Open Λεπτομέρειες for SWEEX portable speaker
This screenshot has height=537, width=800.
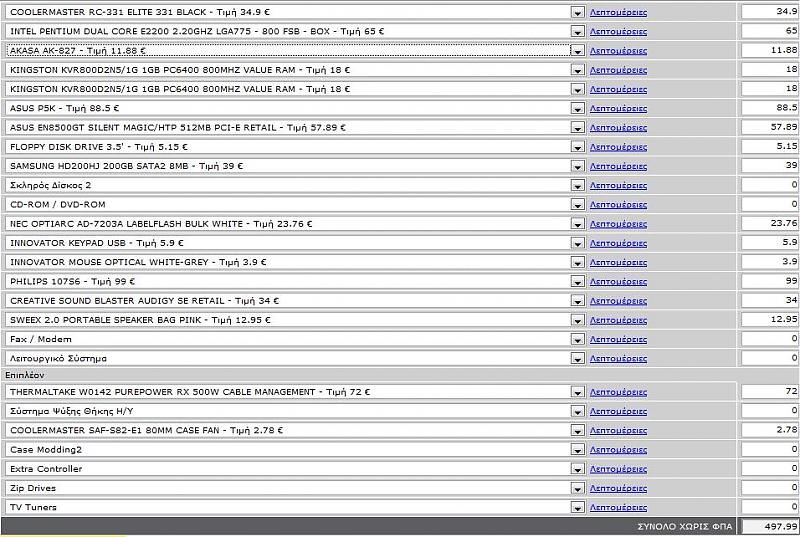pyautogui.click(x=618, y=320)
